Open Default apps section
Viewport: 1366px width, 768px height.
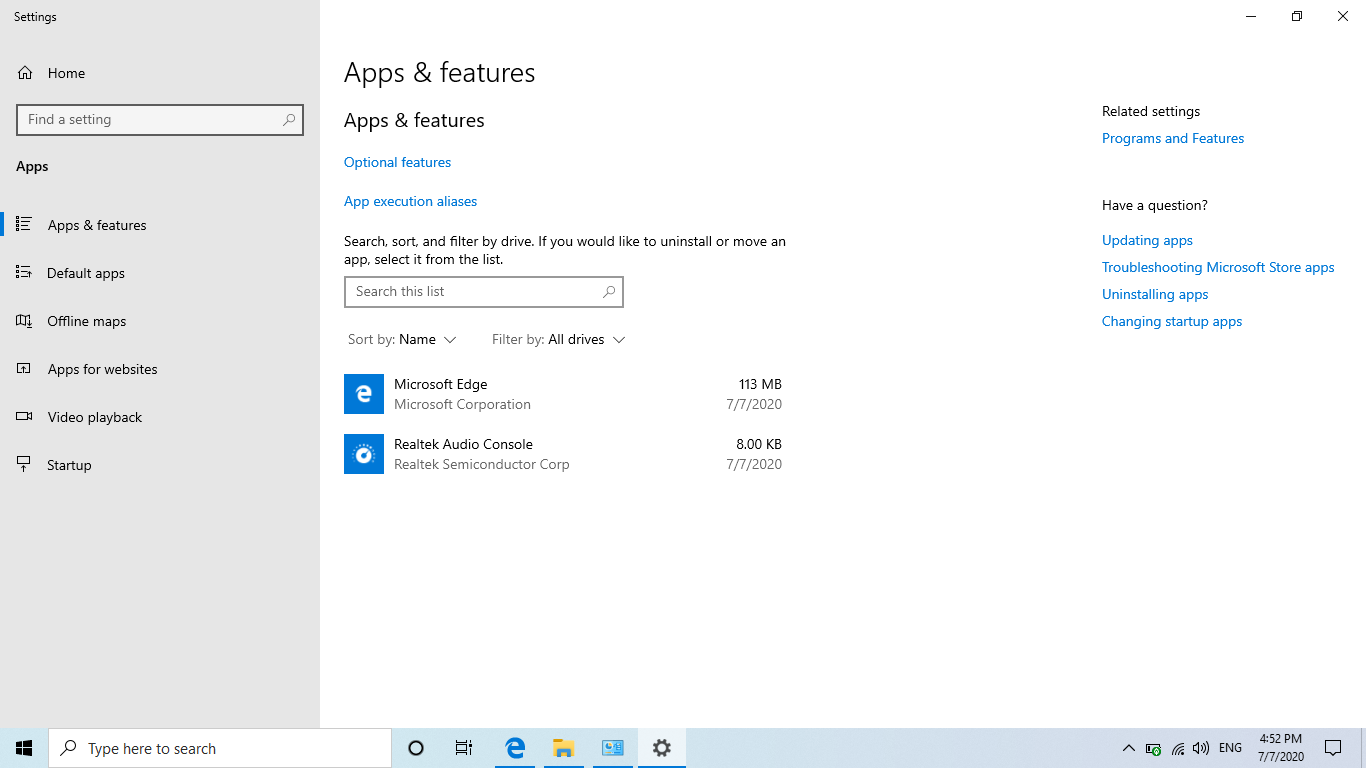pos(160,273)
